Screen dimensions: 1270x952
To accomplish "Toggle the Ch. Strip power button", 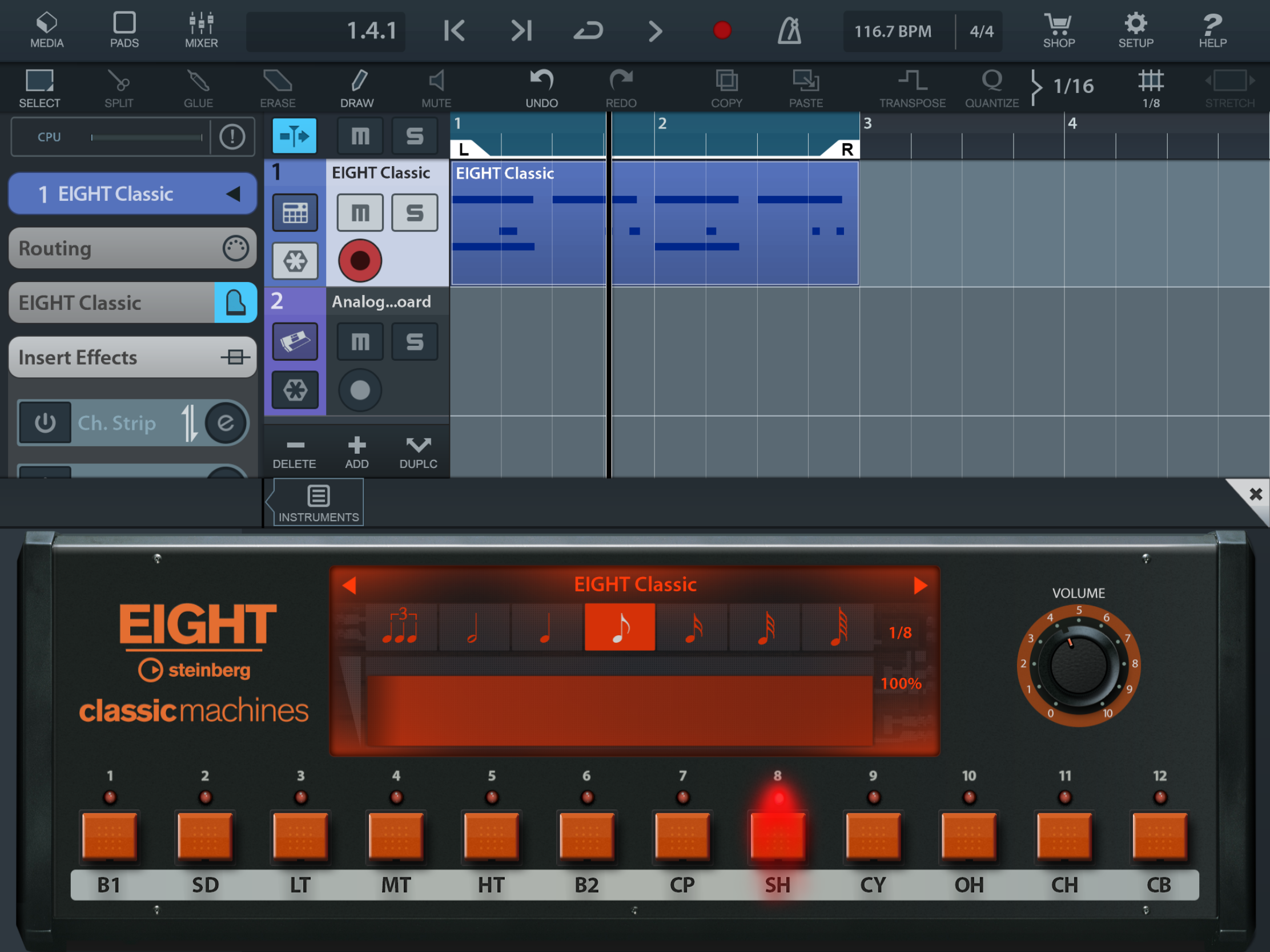I will [45, 423].
